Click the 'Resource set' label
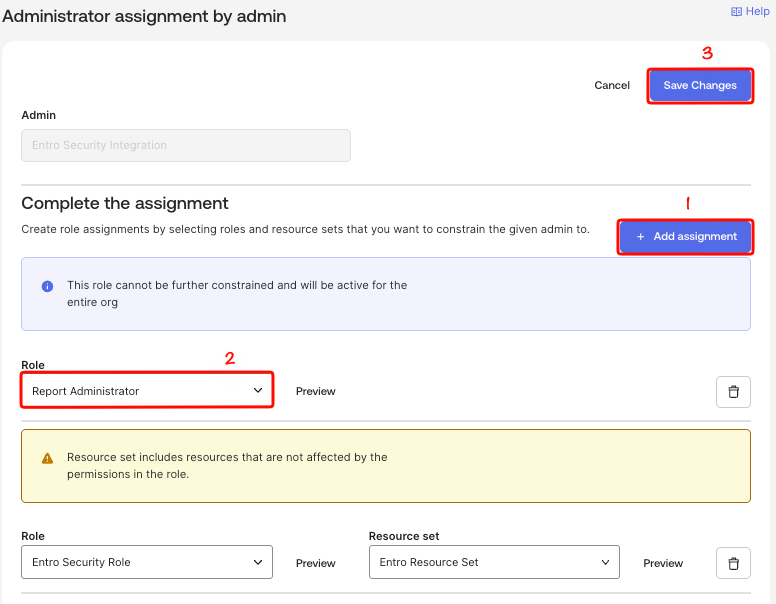Image resolution: width=776 pixels, height=604 pixels. pyautogui.click(x=404, y=536)
